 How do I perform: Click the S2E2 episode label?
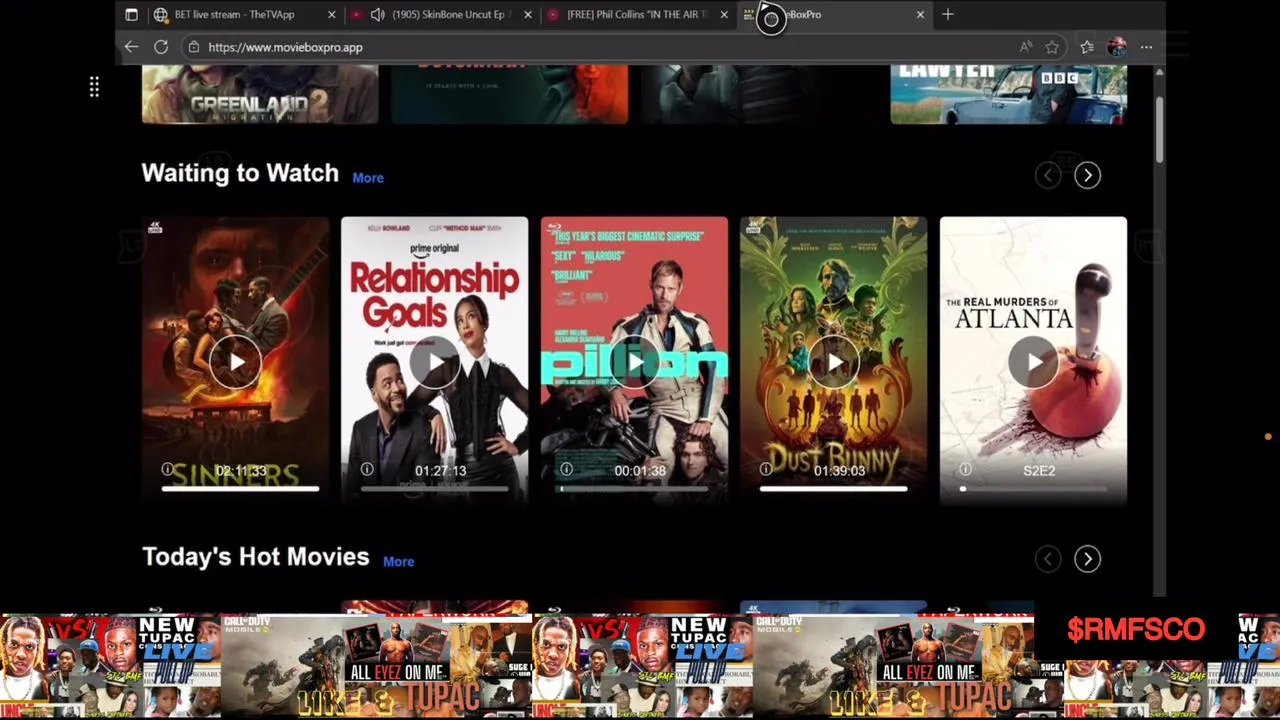click(x=1039, y=470)
